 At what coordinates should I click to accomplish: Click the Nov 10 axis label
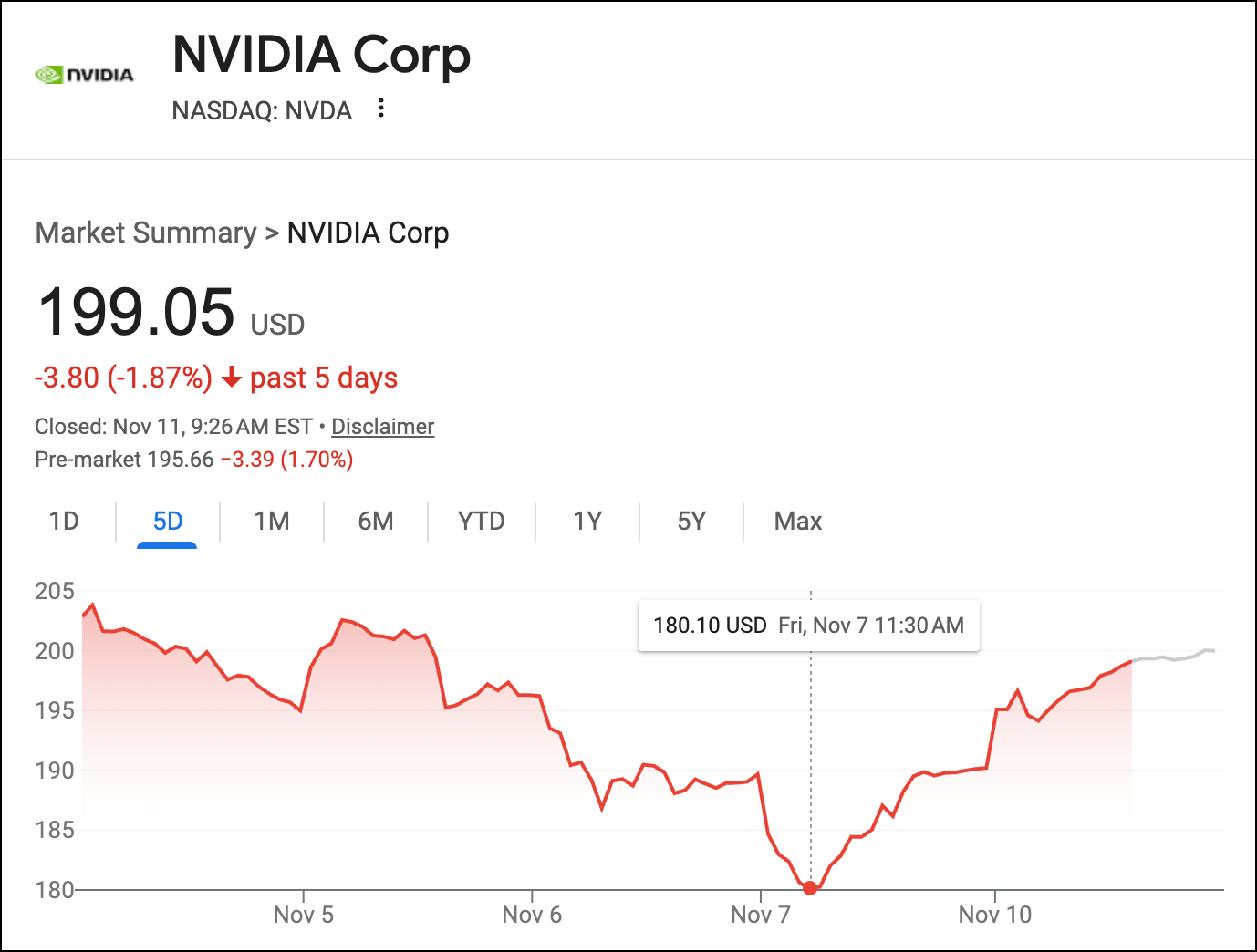(994, 915)
